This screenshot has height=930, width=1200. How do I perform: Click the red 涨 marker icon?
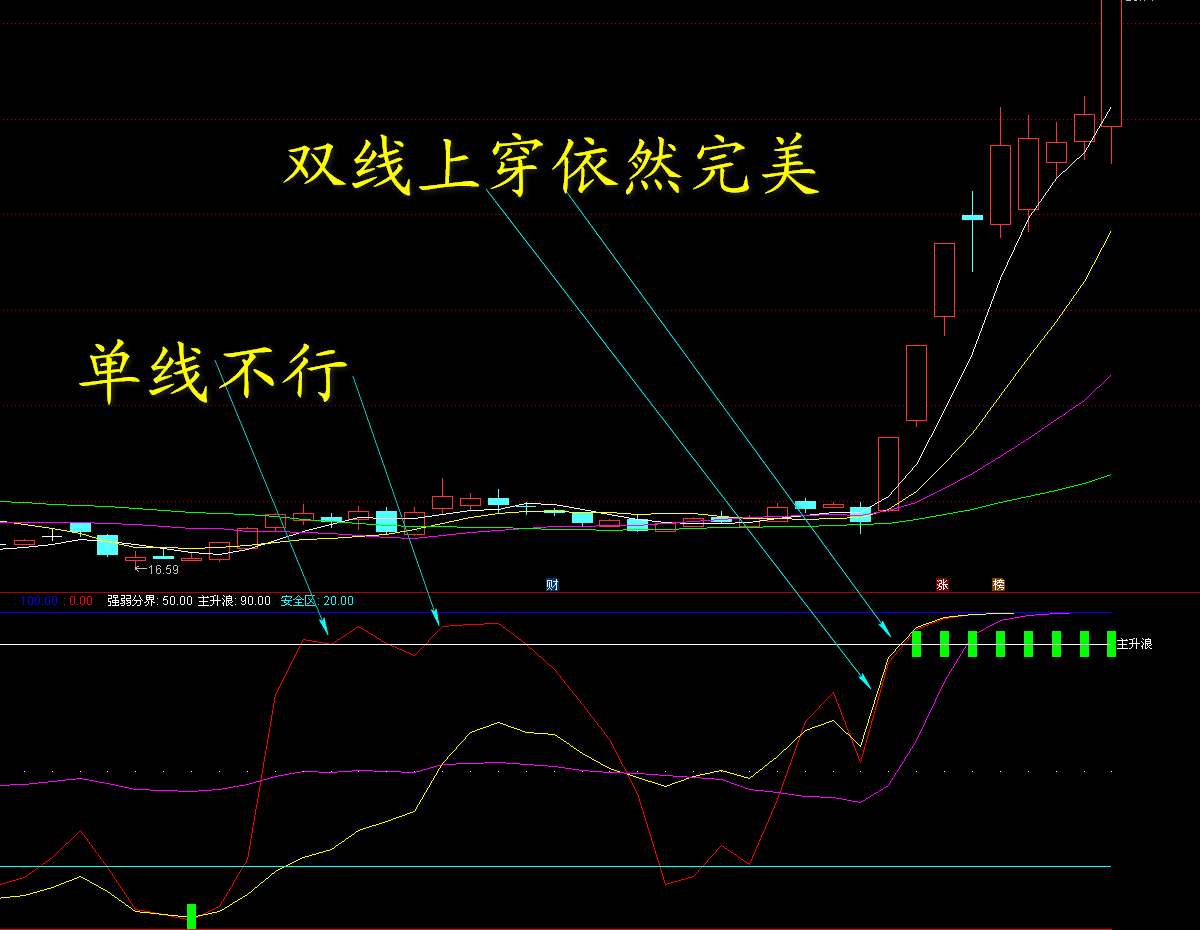click(x=942, y=584)
